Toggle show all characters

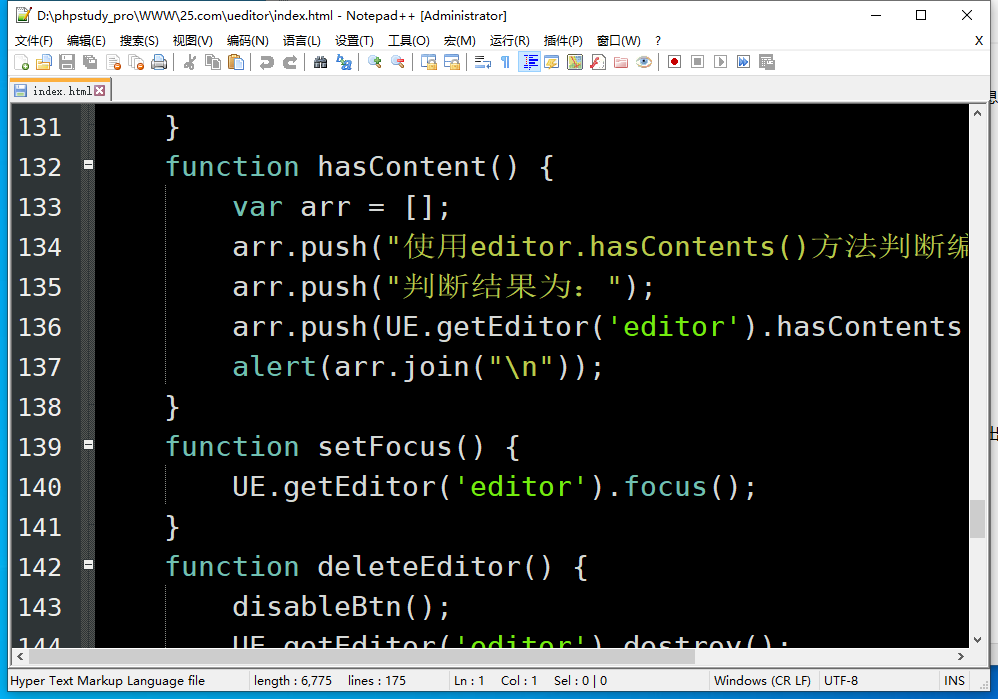click(504, 62)
